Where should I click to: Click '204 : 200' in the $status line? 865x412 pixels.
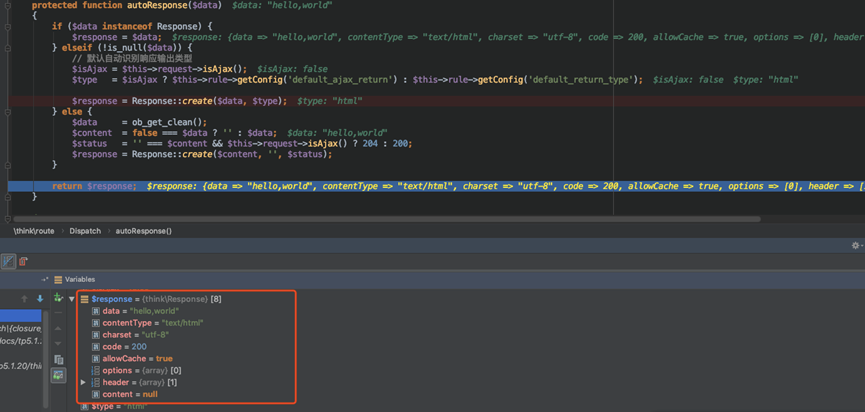coord(387,143)
